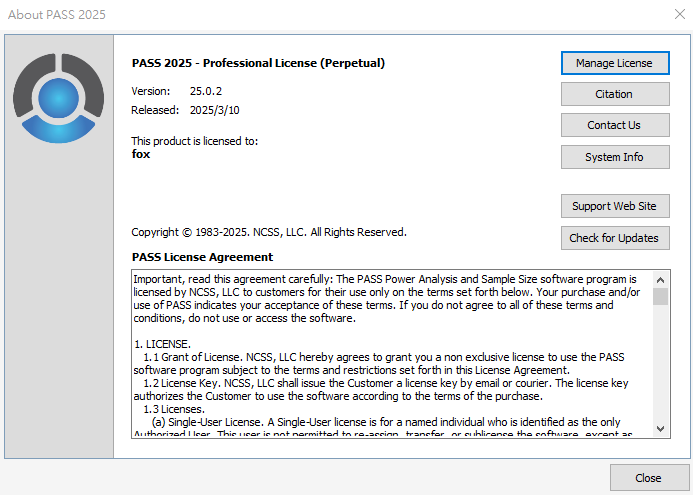Image resolution: width=693 pixels, height=495 pixels.
Task: Click the X at title bar corner
Action: 680,14
